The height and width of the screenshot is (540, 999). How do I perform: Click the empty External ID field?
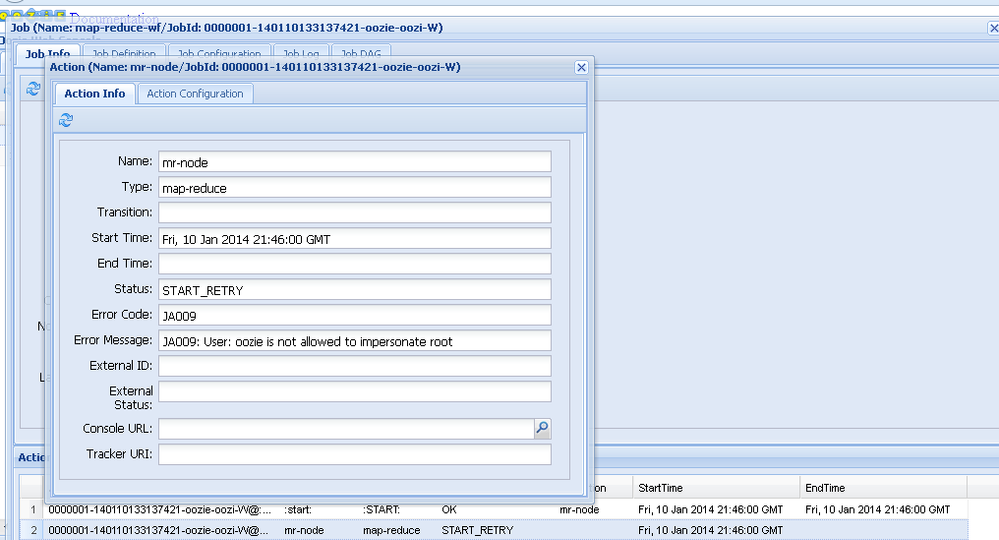point(355,366)
